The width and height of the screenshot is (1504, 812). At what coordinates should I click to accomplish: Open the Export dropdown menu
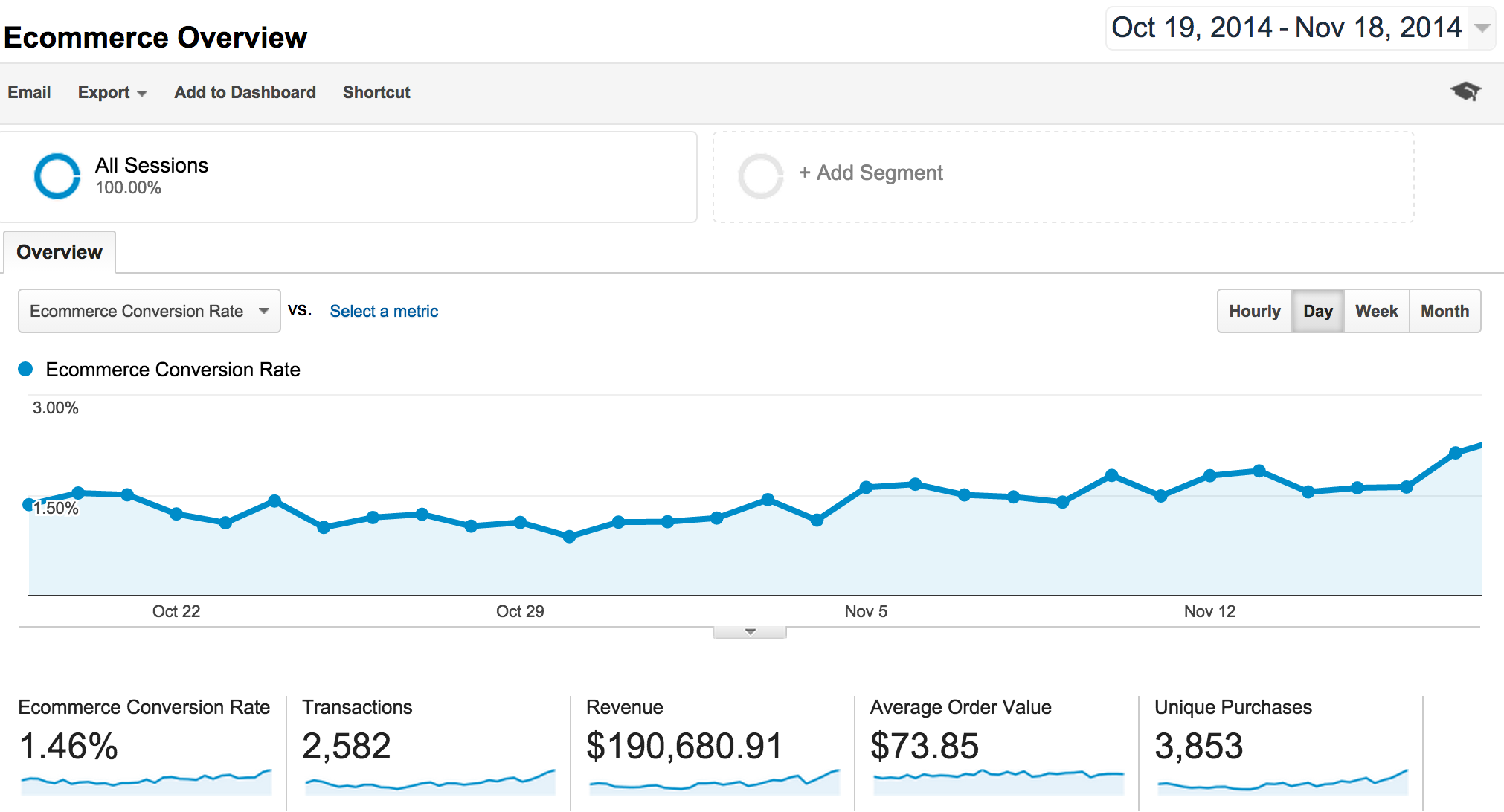pos(112,92)
